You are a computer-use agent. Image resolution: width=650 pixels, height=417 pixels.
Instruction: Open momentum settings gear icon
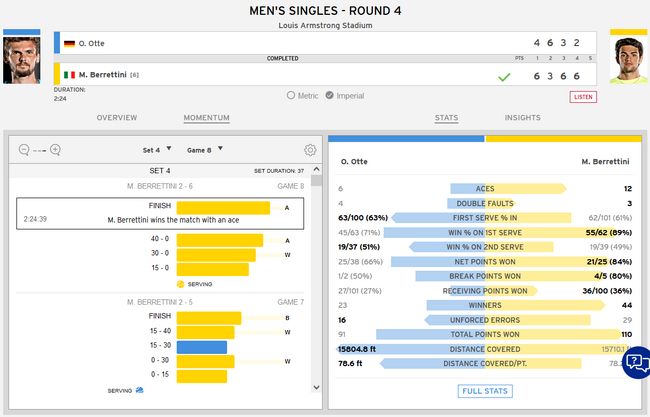310,150
